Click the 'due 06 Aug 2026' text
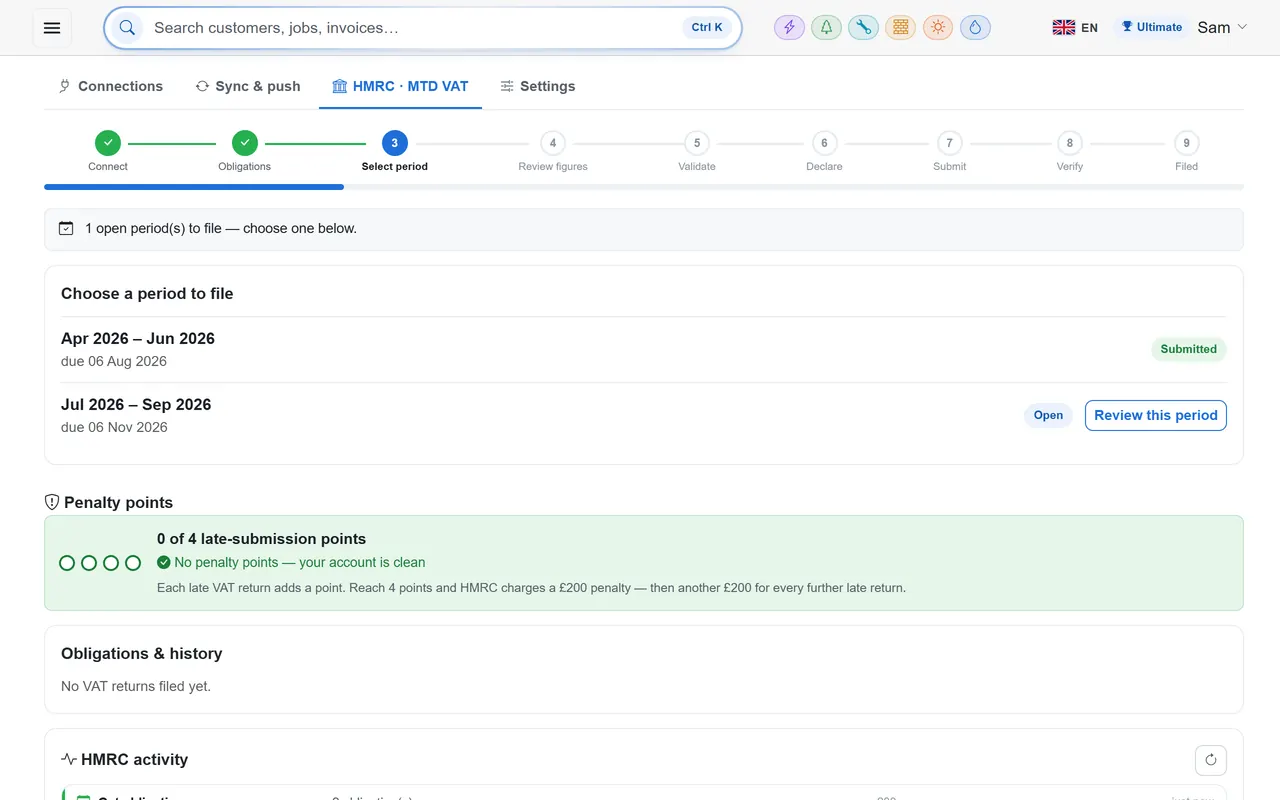Image resolution: width=1280 pixels, height=800 pixels. tap(114, 361)
